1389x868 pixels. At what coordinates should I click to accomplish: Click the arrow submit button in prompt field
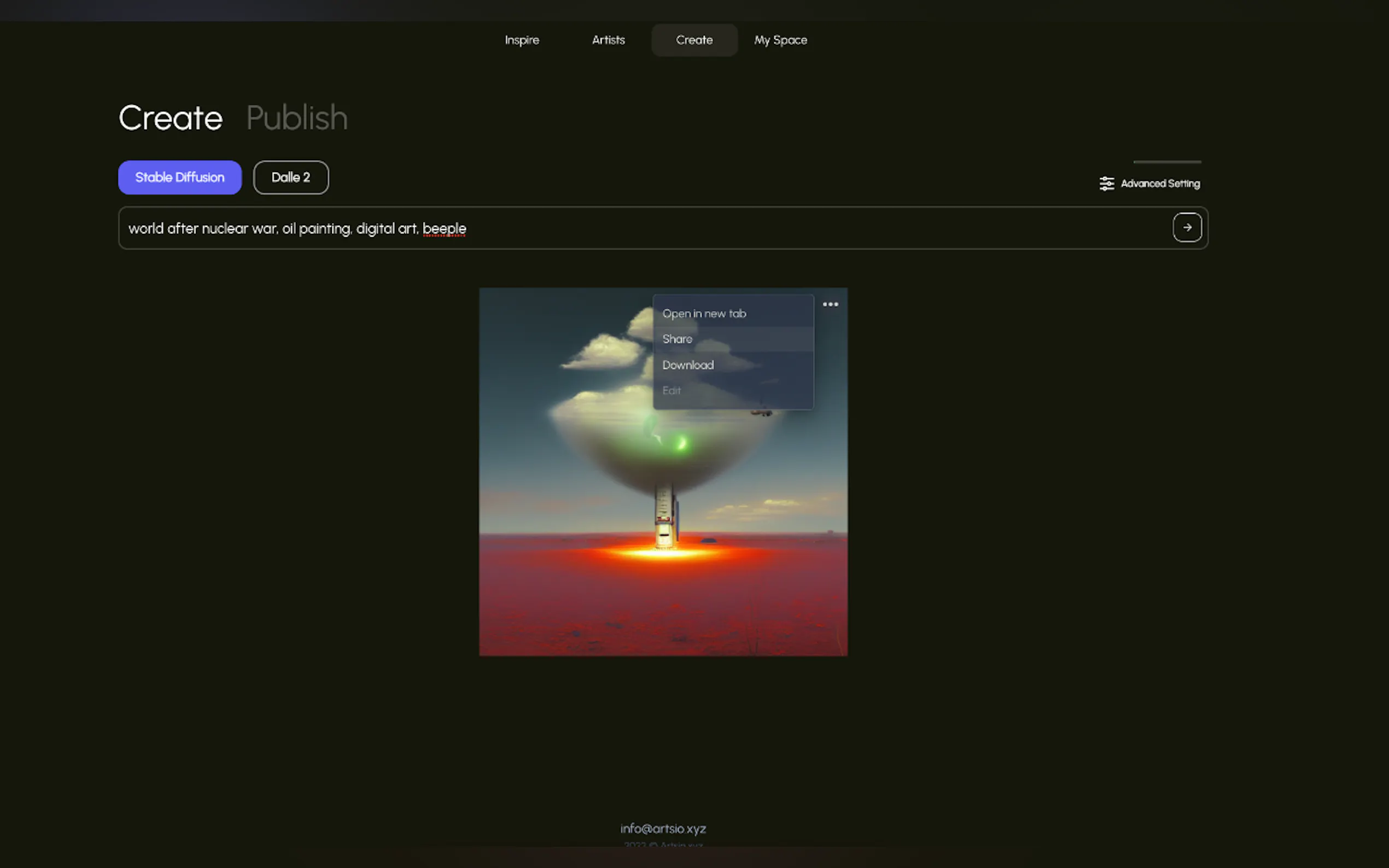(x=1186, y=227)
